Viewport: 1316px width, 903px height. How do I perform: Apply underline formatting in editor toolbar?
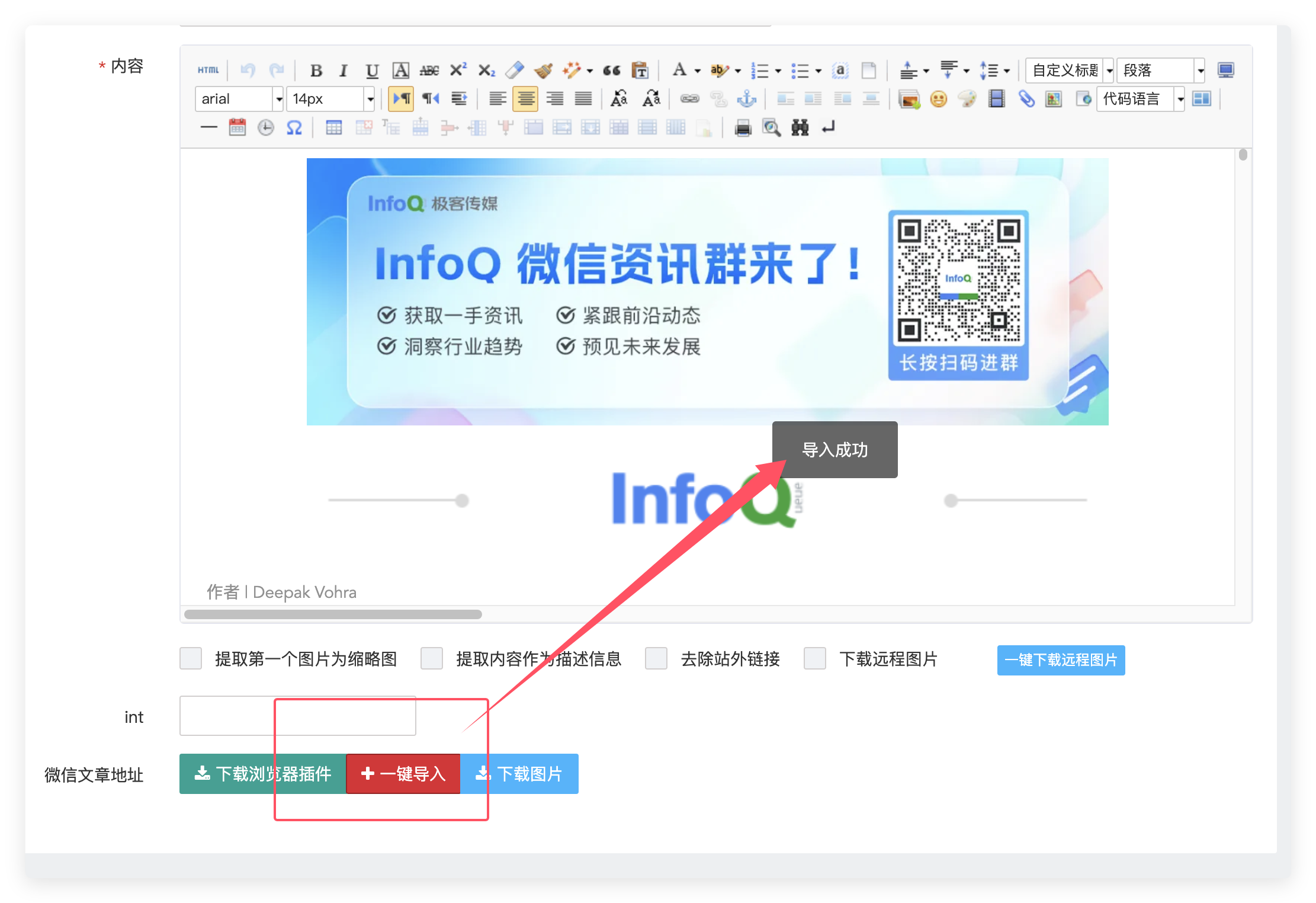(372, 71)
